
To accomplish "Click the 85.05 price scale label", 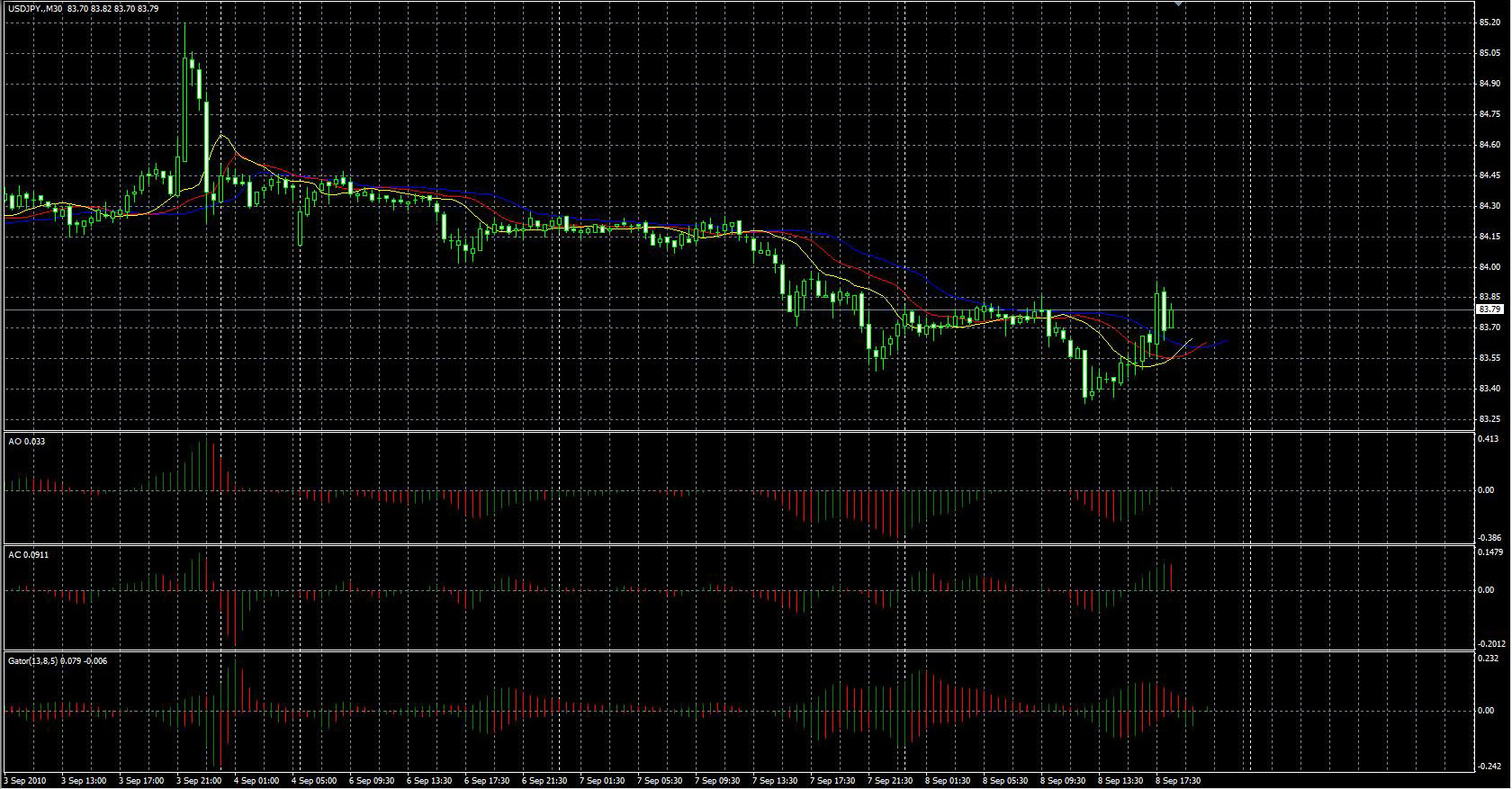I will tap(1489, 53).
